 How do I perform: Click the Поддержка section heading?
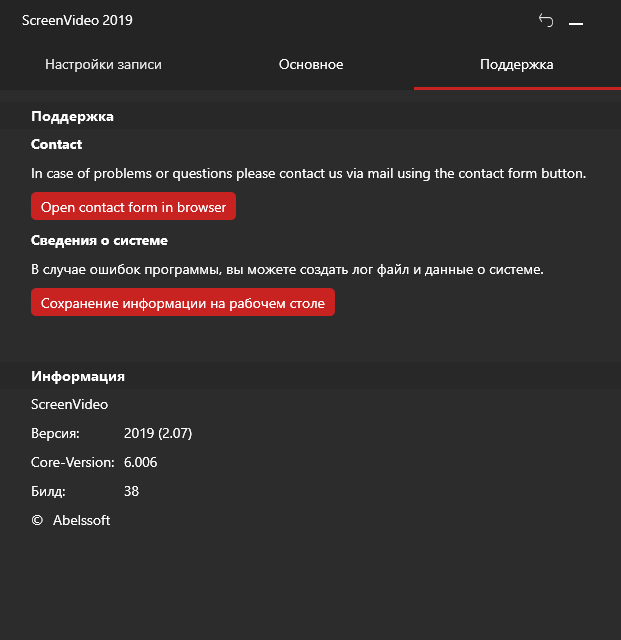[72, 117]
